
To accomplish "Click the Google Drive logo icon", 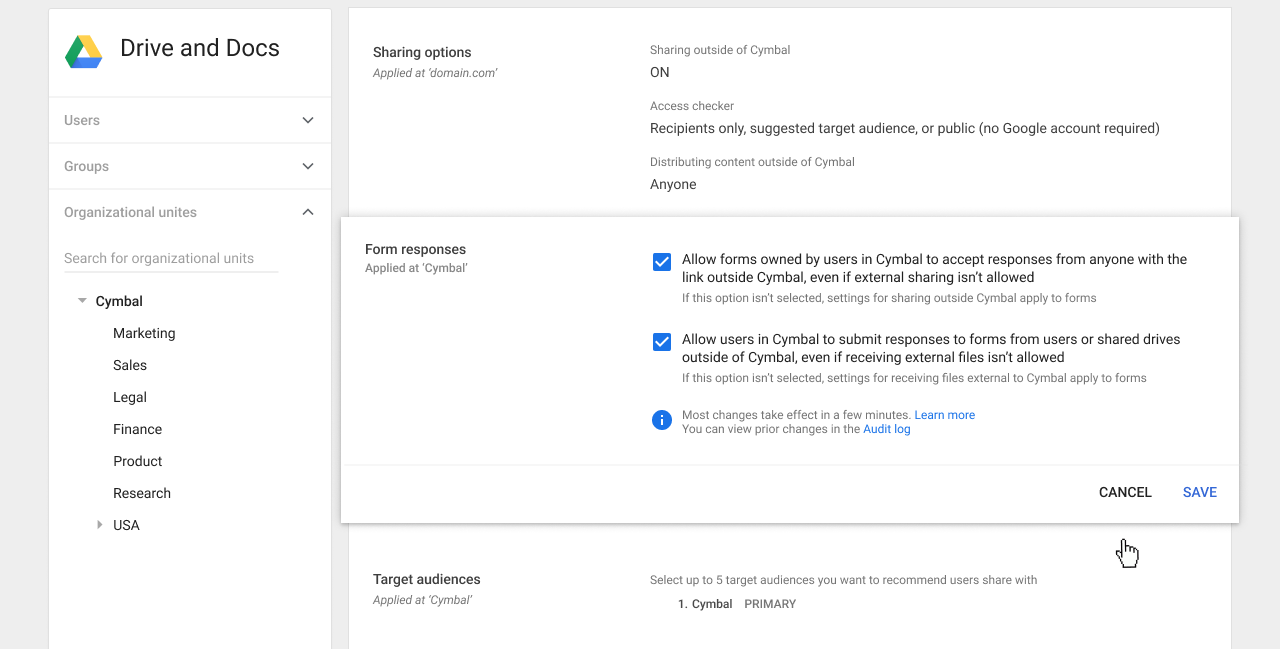I will coord(84,52).
